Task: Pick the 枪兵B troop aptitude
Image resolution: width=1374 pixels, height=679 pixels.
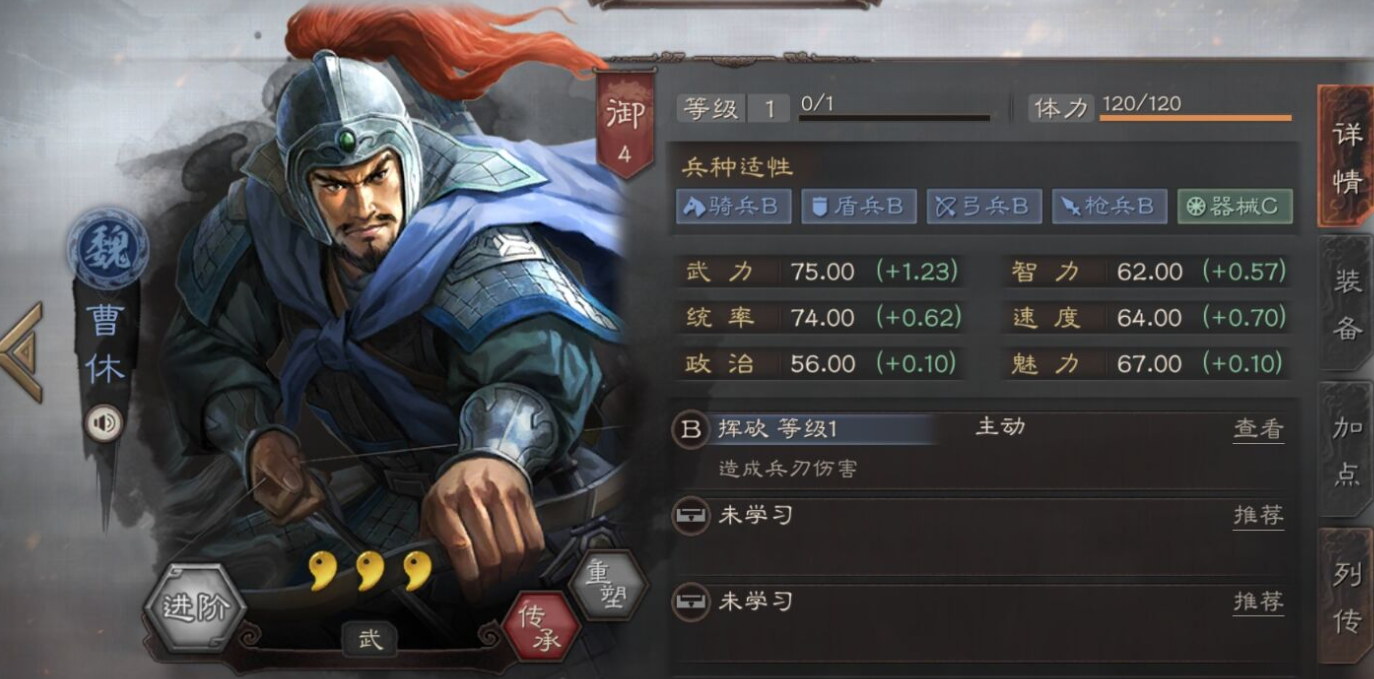Action: point(1109,206)
